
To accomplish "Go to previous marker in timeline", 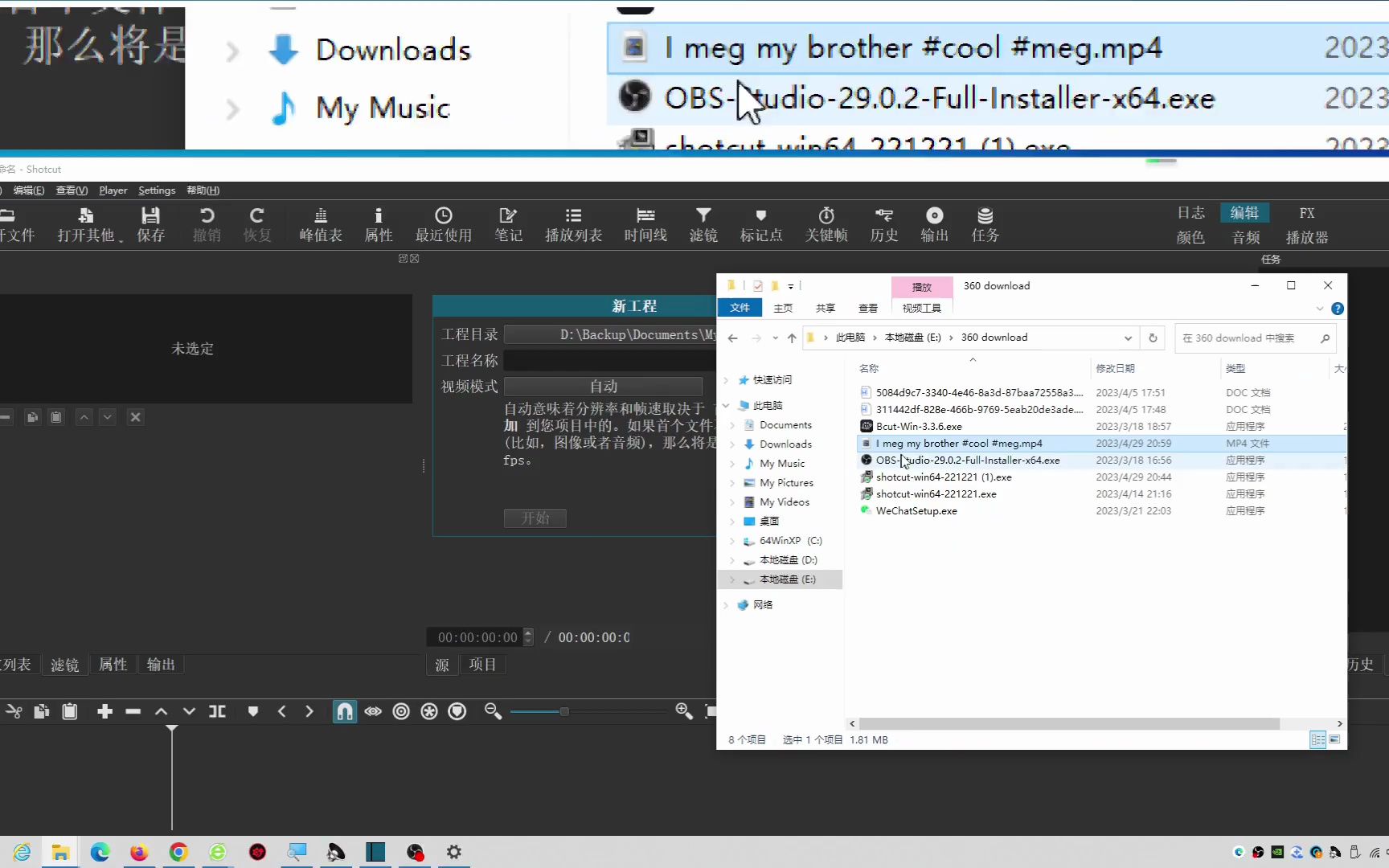I will pos(281,711).
